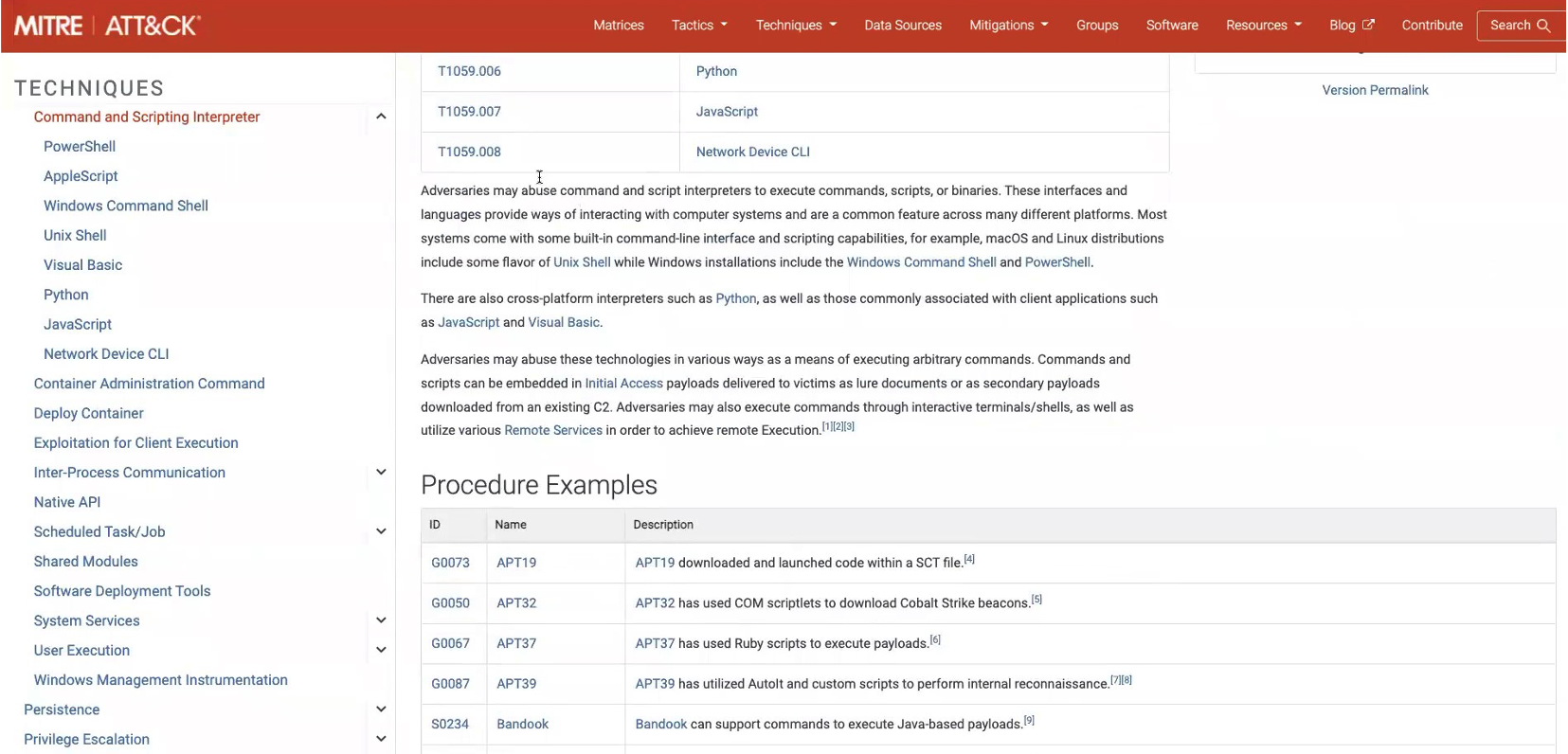Open the Techniques dropdown menu
1568x754 pixels.
(796, 26)
